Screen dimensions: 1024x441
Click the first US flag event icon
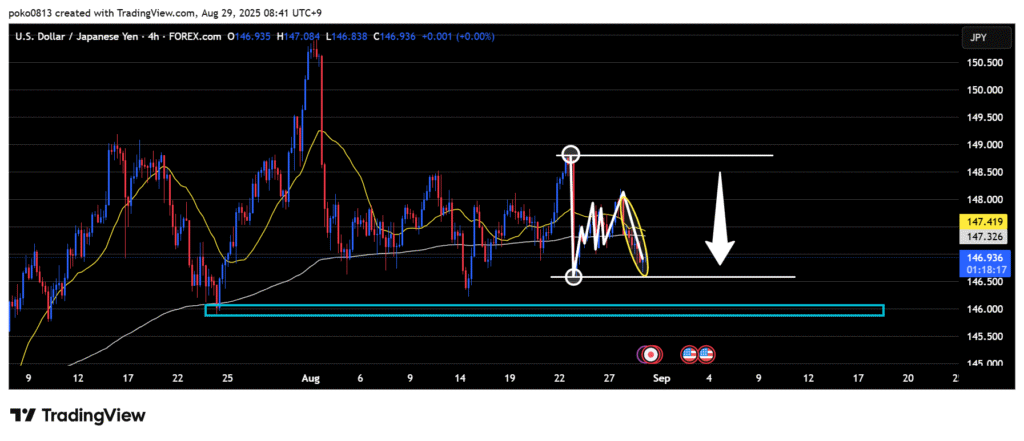pos(689,354)
